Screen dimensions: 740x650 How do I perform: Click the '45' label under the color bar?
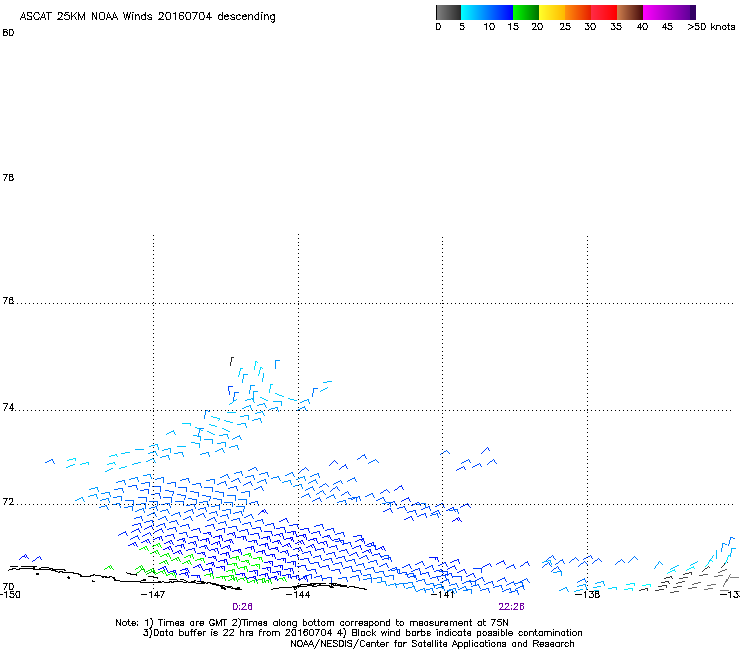pos(667,27)
